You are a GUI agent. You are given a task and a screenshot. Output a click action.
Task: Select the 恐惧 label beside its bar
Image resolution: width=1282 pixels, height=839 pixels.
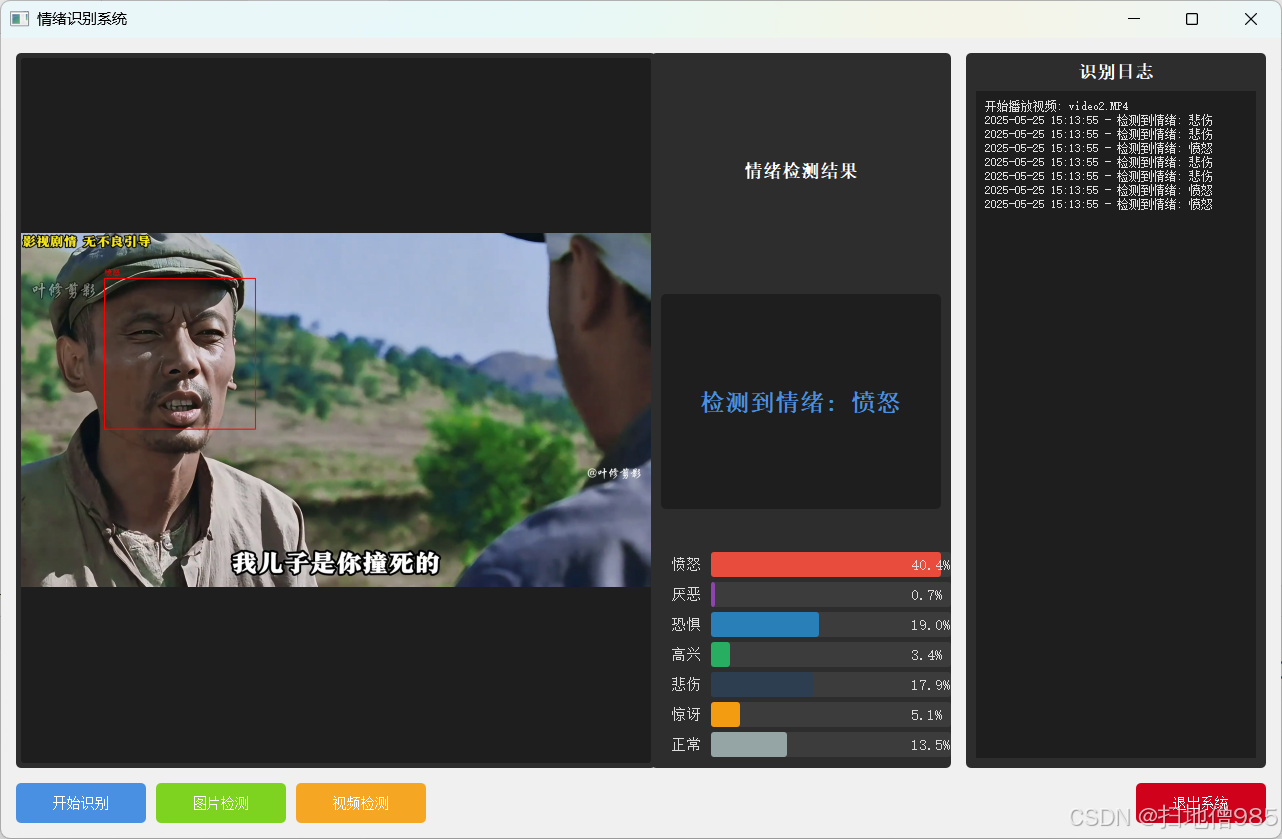tap(686, 625)
